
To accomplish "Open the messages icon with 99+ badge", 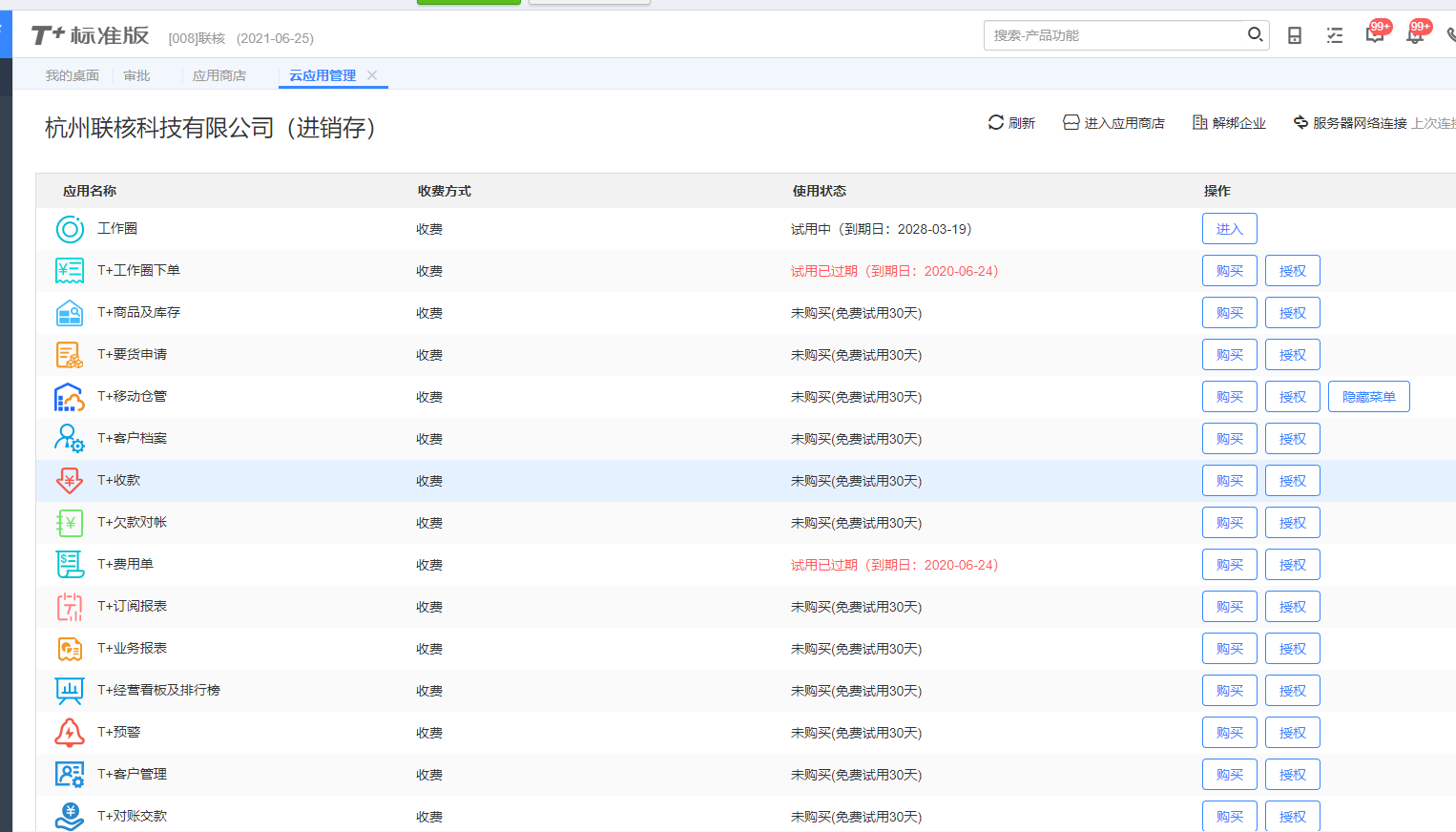I will click(x=1376, y=33).
